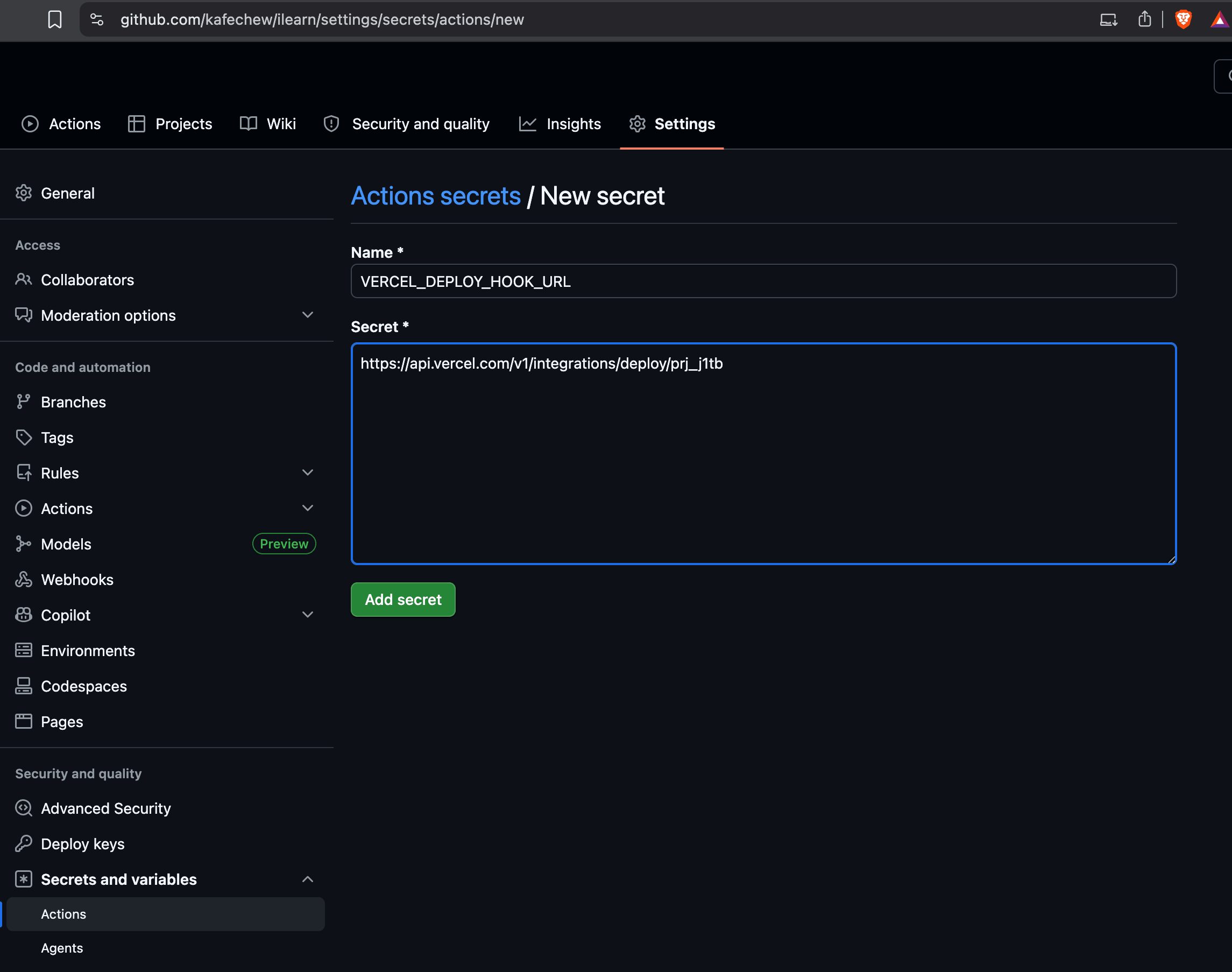The width and height of the screenshot is (1232, 972).
Task: Open the Security and quality tab
Action: tap(406, 123)
